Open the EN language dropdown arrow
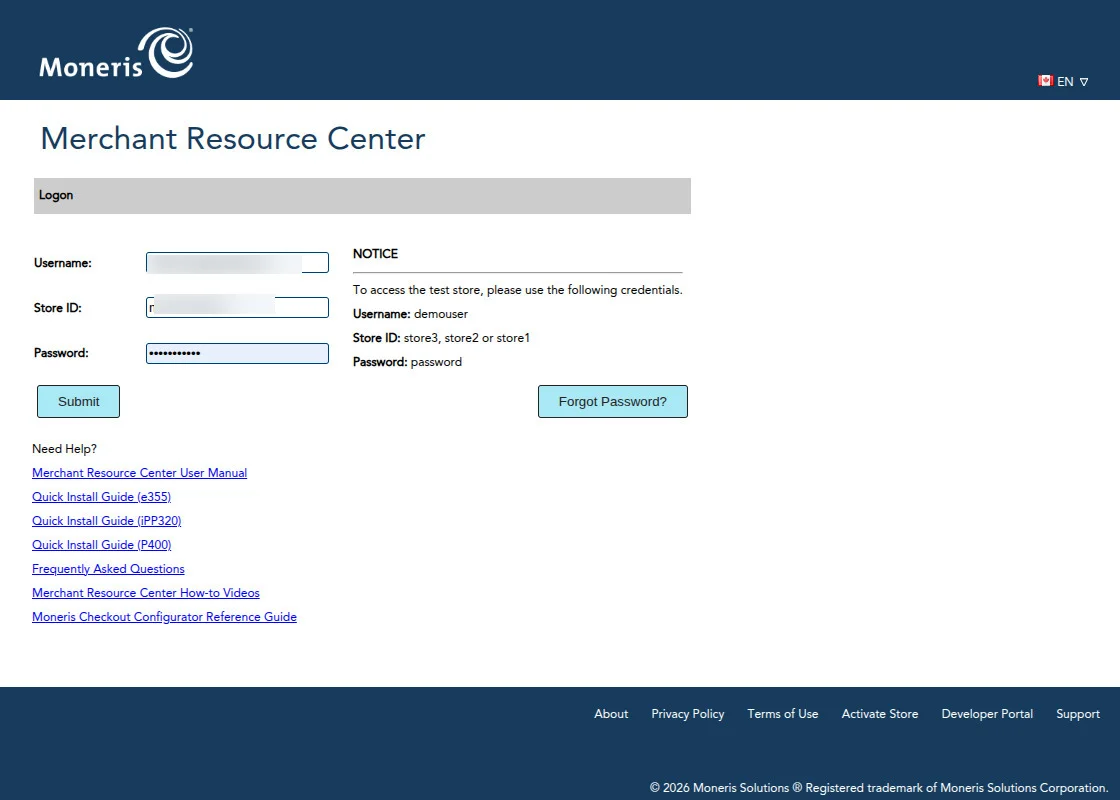 (x=1084, y=82)
